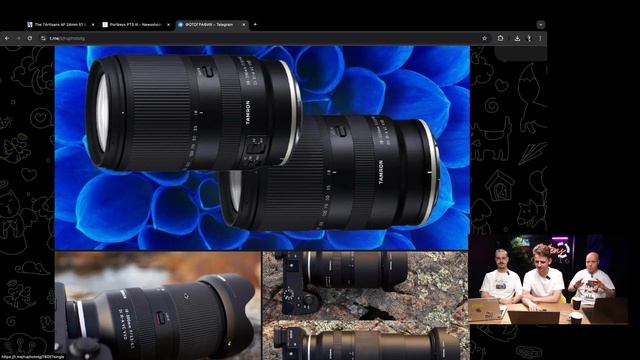This screenshot has width=640, height=360.
Task: Close The 7Artisans AF 24mm tab
Action: click(93, 24)
